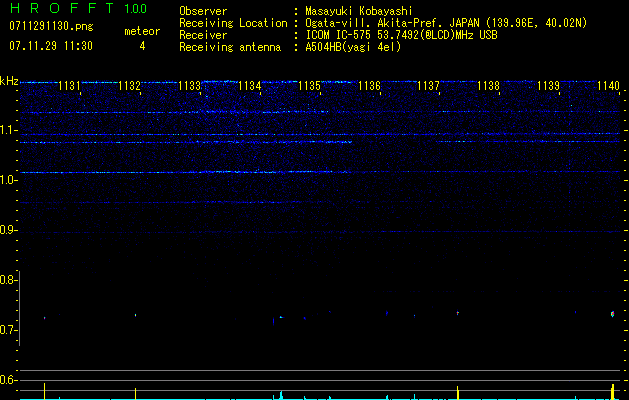Click the red meteor echo near 1140

[612, 314]
